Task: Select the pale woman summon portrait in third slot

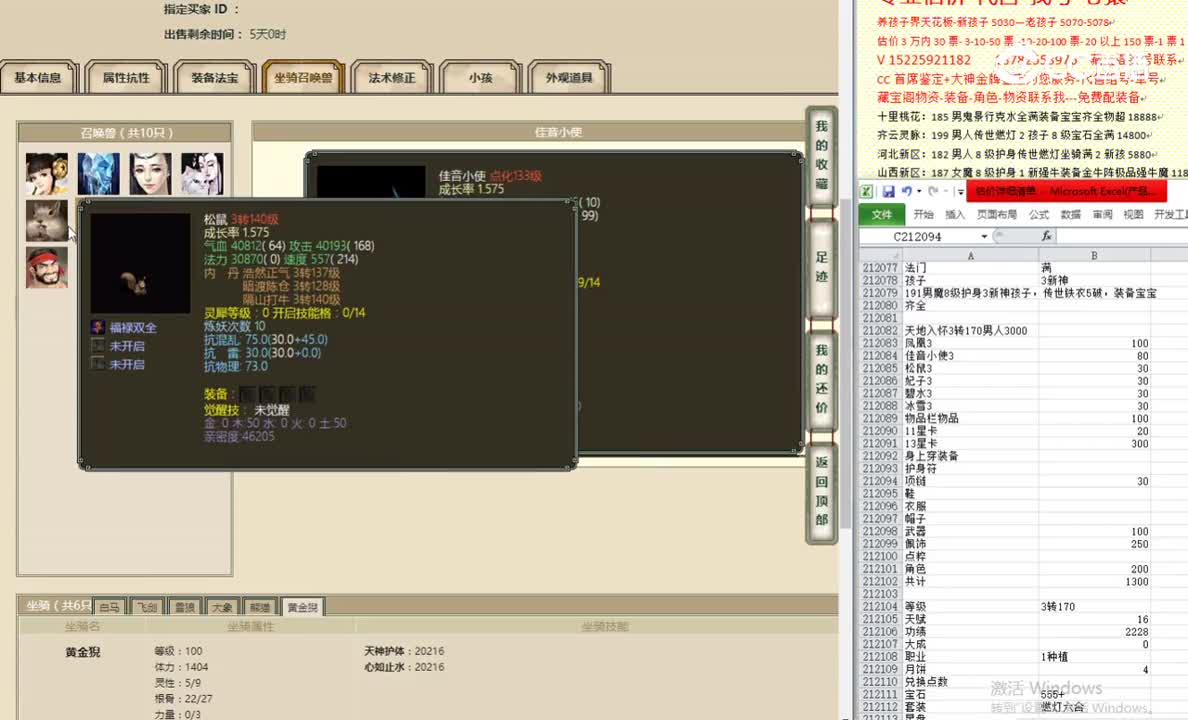Action: click(x=150, y=174)
